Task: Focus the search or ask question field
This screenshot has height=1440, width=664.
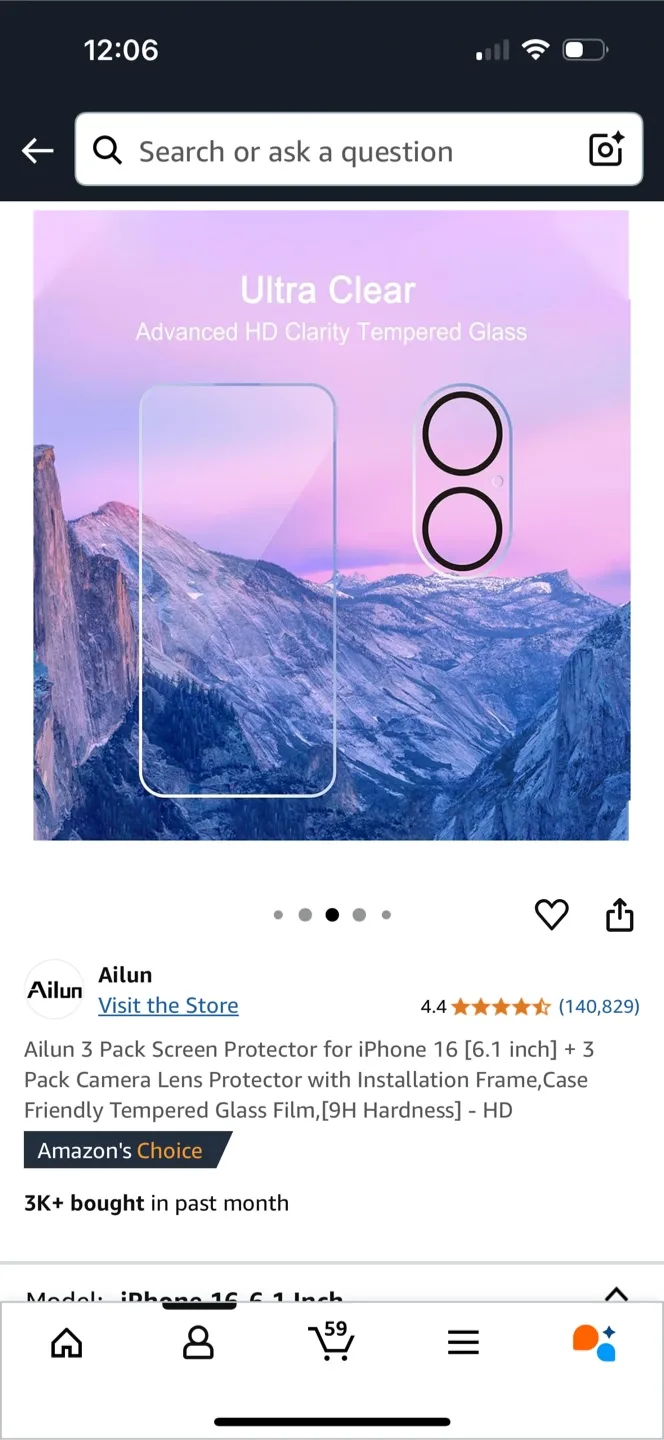Action: point(359,150)
